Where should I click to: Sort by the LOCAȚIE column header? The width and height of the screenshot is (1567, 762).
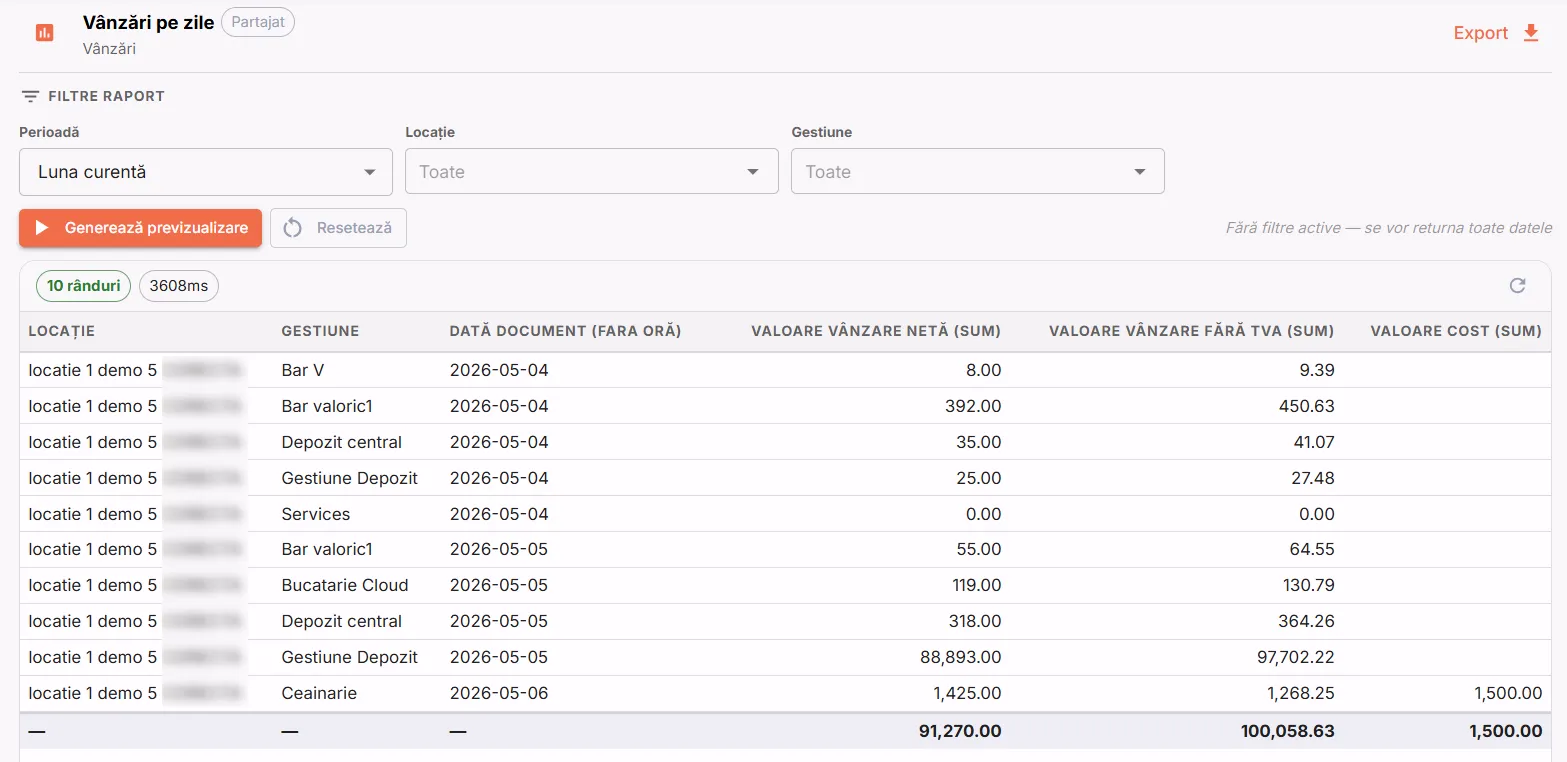point(62,331)
